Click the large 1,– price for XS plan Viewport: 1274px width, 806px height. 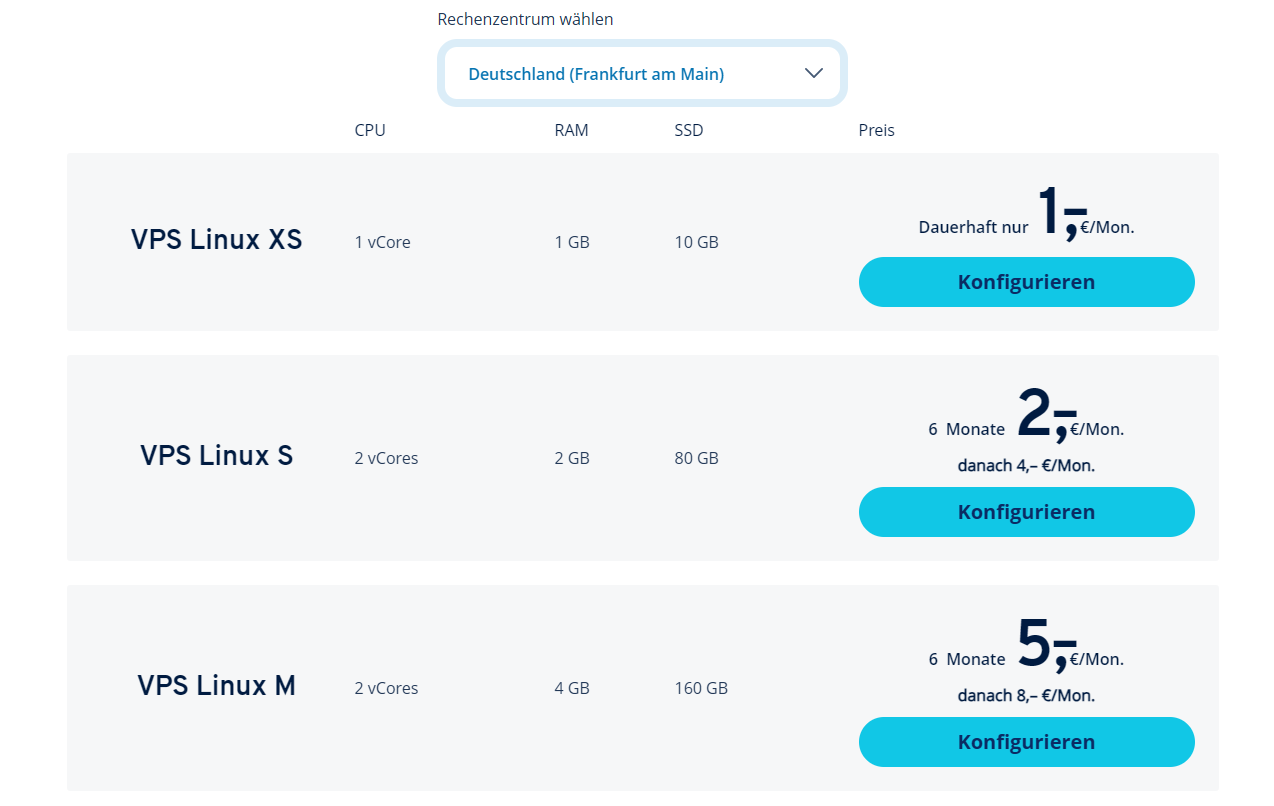(x=1061, y=211)
